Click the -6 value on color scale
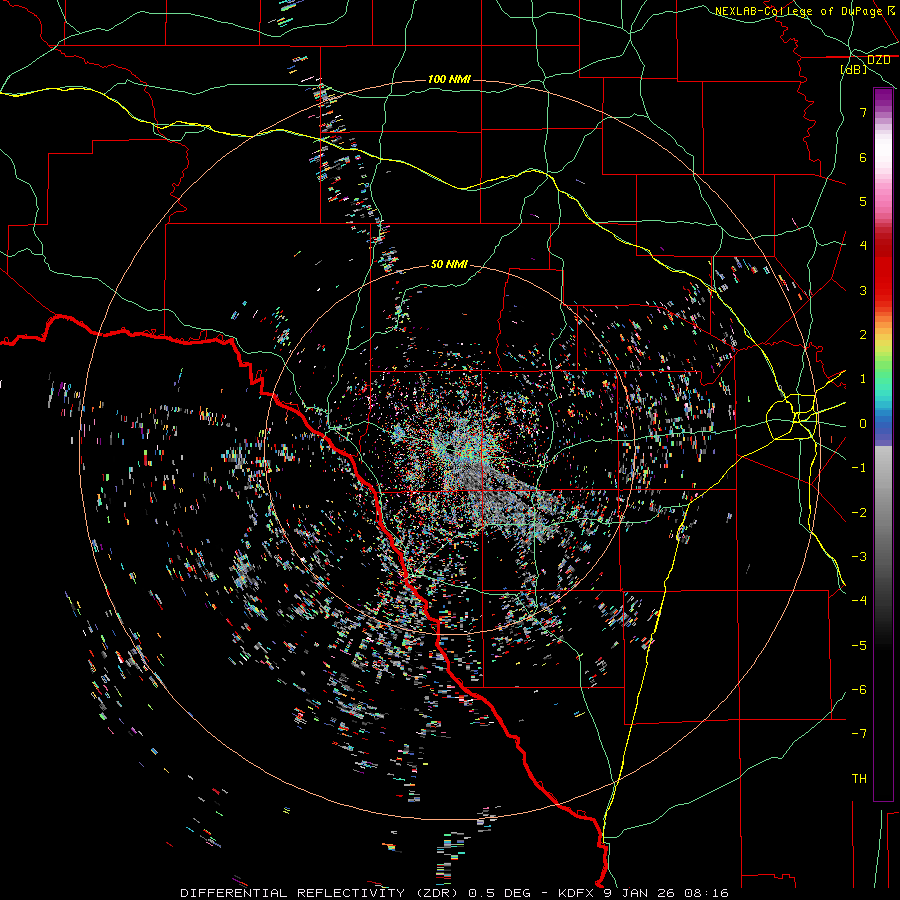 pos(859,690)
